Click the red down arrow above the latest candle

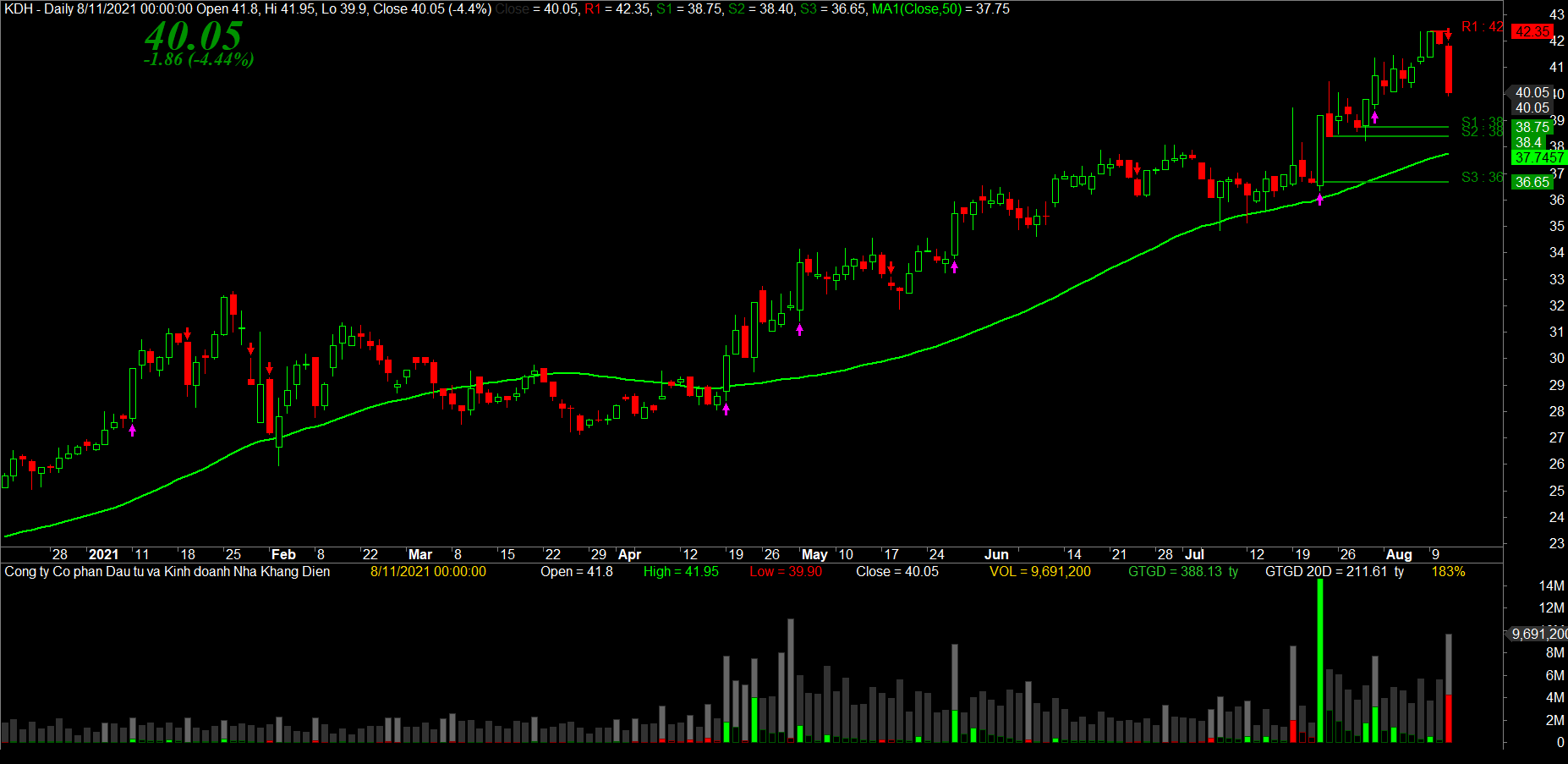point(1447,35)
